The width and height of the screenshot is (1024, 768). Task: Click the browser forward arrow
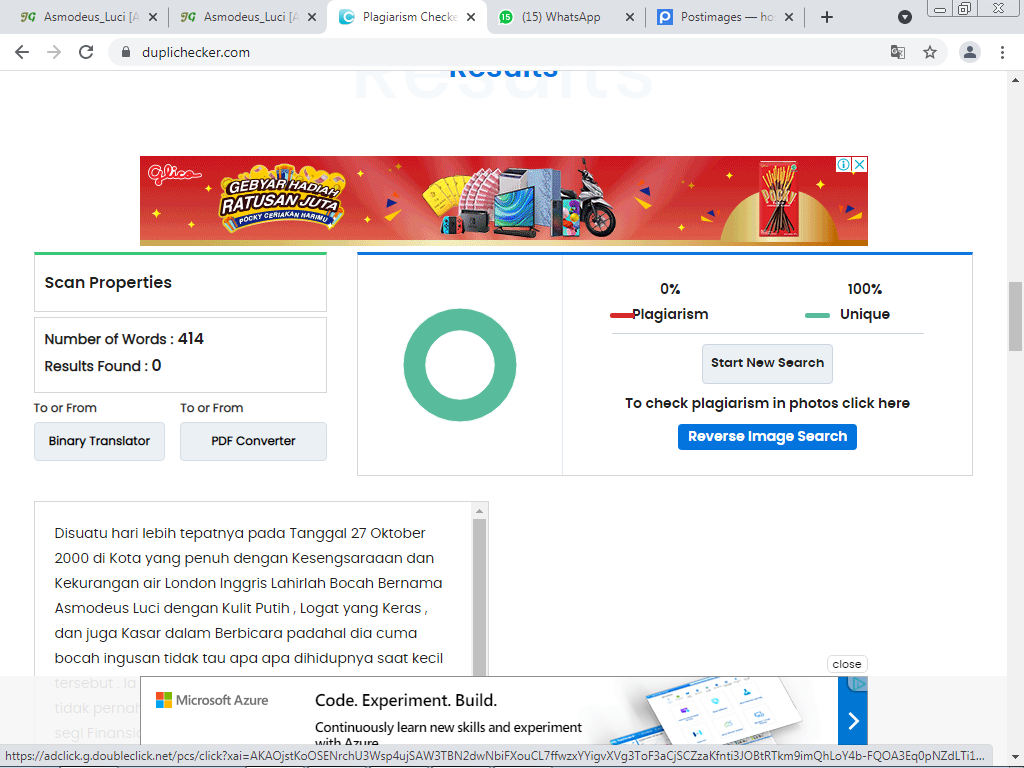pyautogui.click(x=54, y=52)
